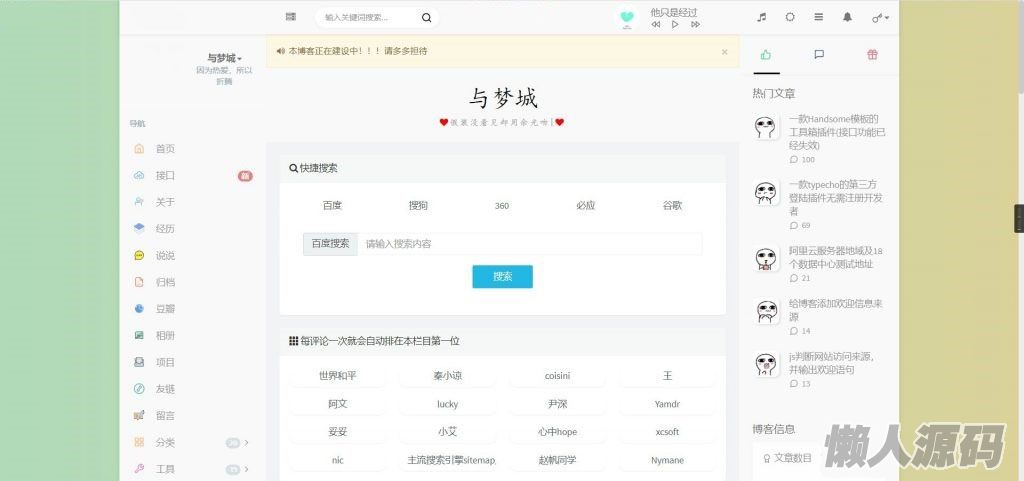
Task: Click the 请输入搜索内容 input field
Action: 530,244
